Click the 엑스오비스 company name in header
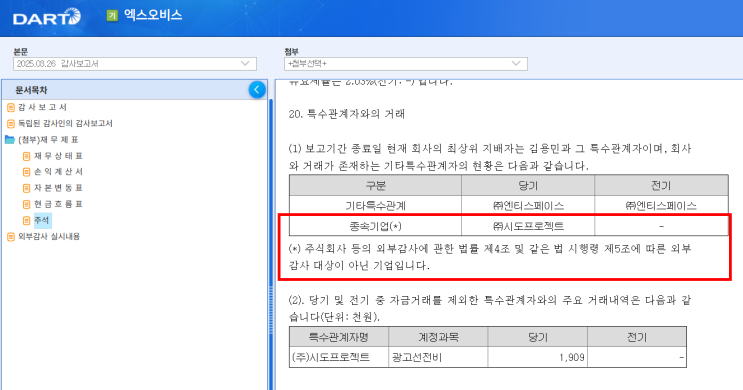The height and width of the screenshot is (390, 743). (x=153, y=15)
